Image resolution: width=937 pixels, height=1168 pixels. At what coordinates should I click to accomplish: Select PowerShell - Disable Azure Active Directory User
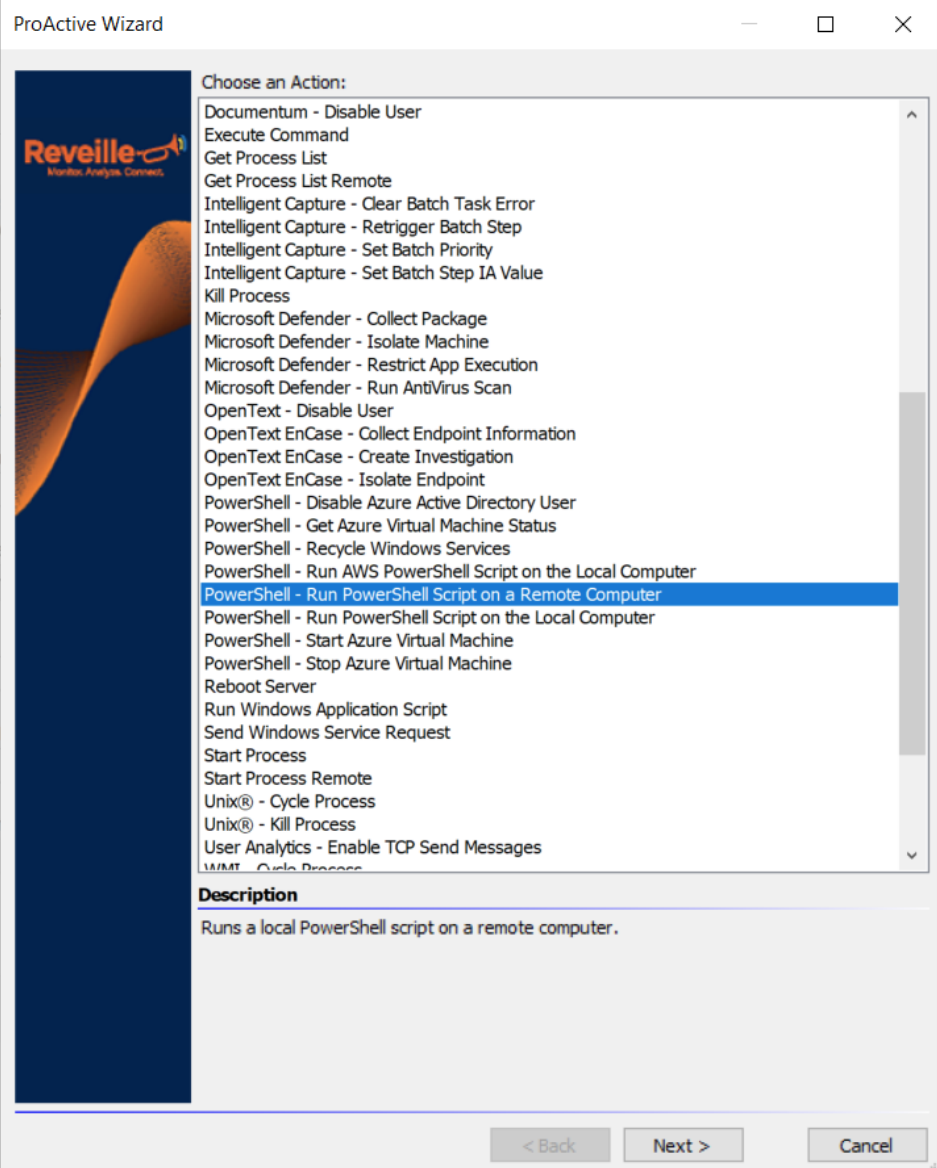click(549, 503)
